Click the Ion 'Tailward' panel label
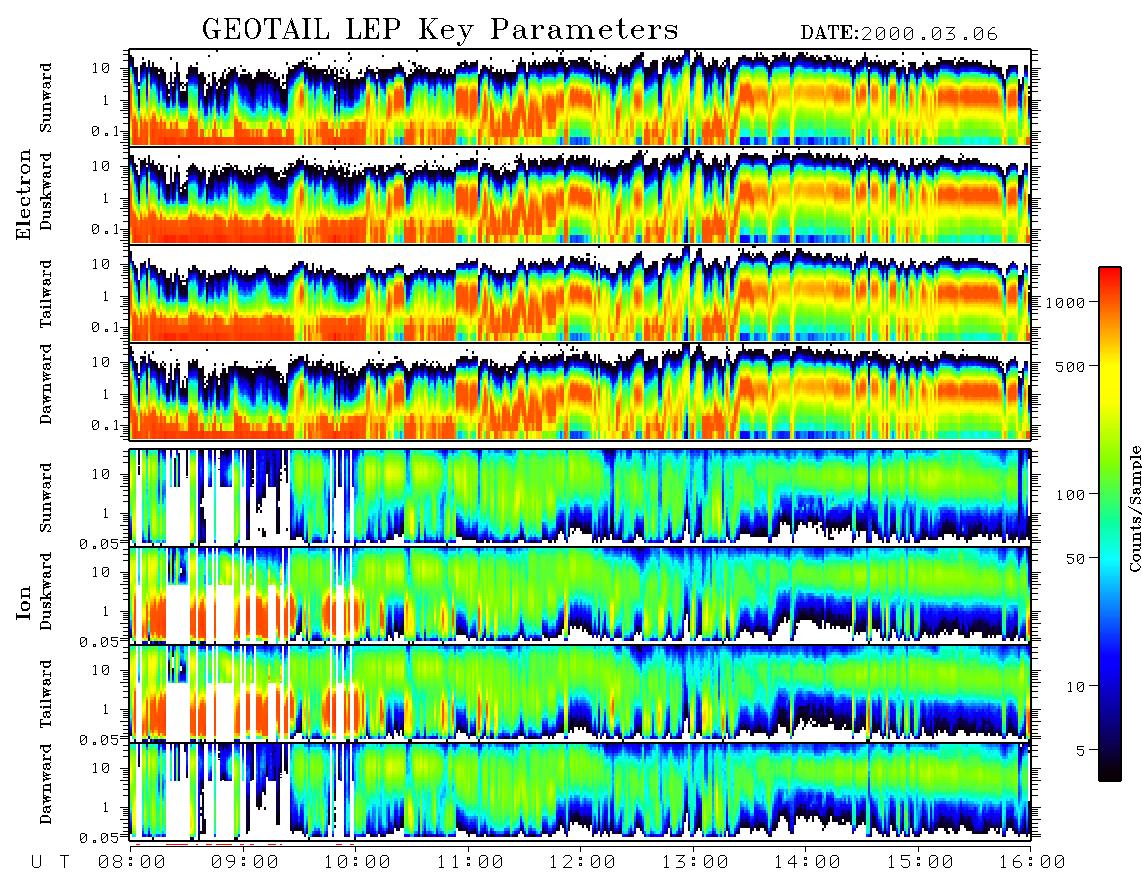Screen dimensions: 1142x880 (46, 694)
